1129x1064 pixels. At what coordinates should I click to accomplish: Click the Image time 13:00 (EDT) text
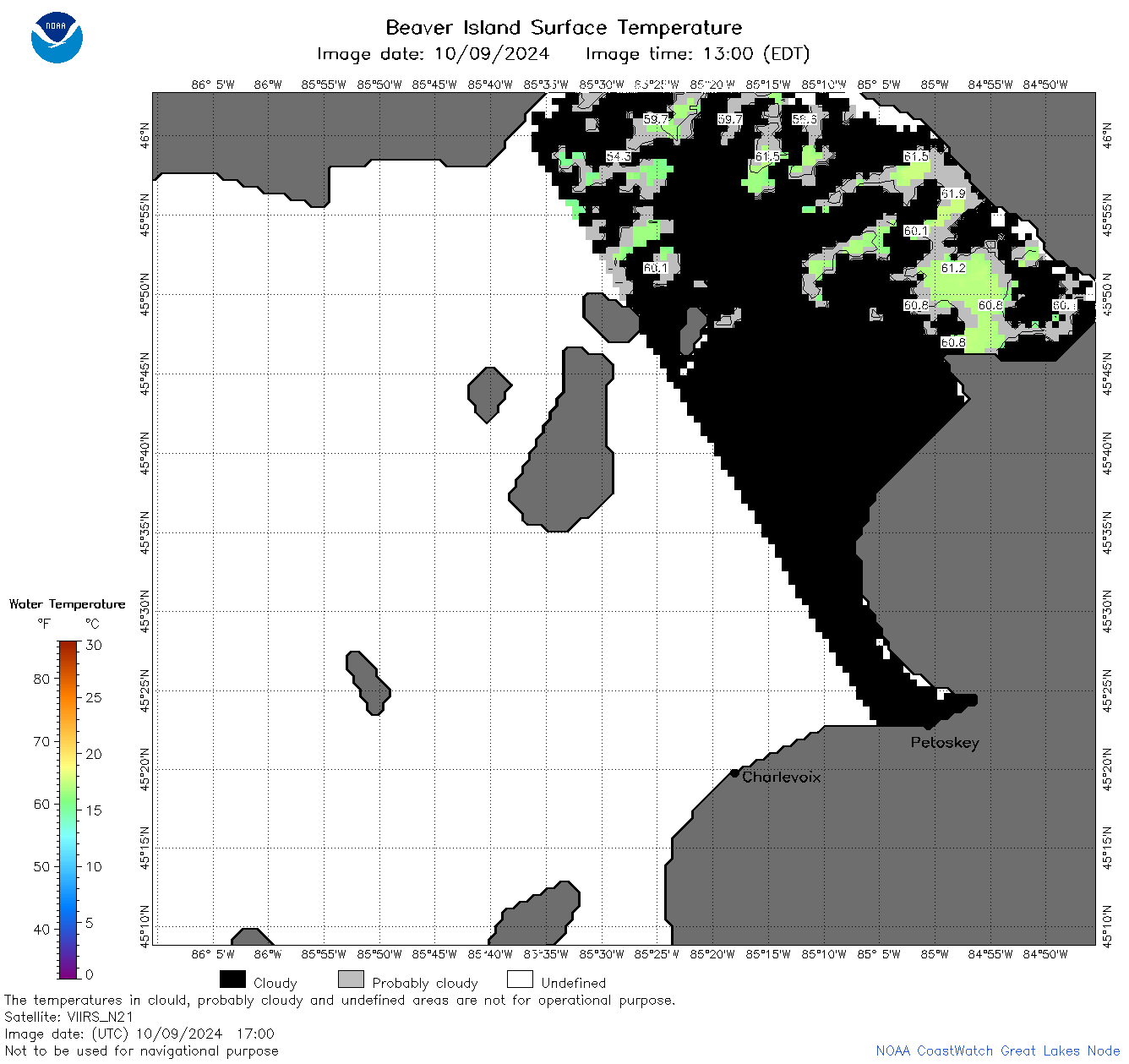[x=697, y=54]
